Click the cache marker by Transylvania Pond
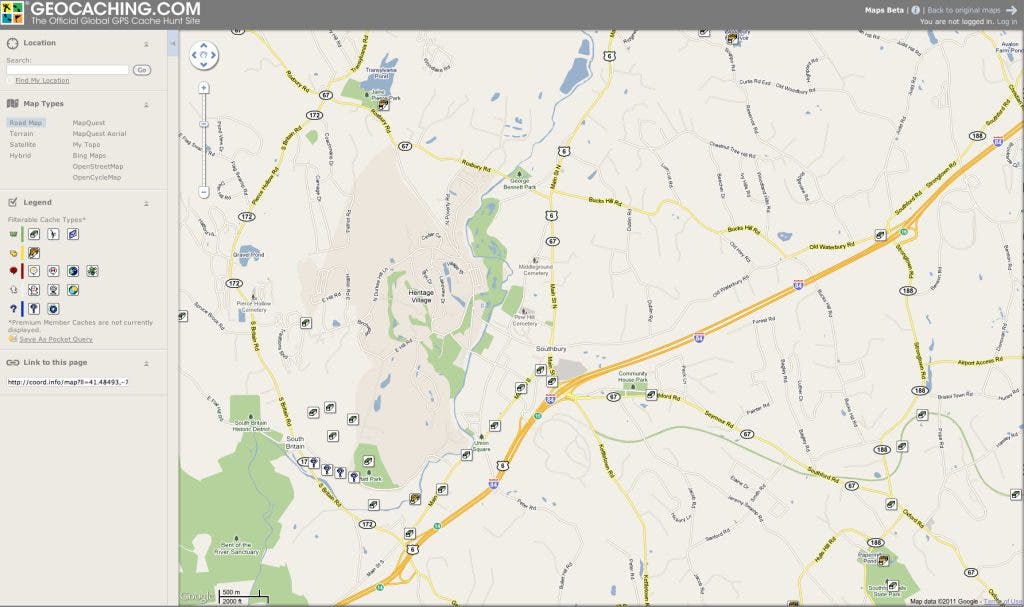1024x607 pixels. pyautogui.click(x=383, y=104)
